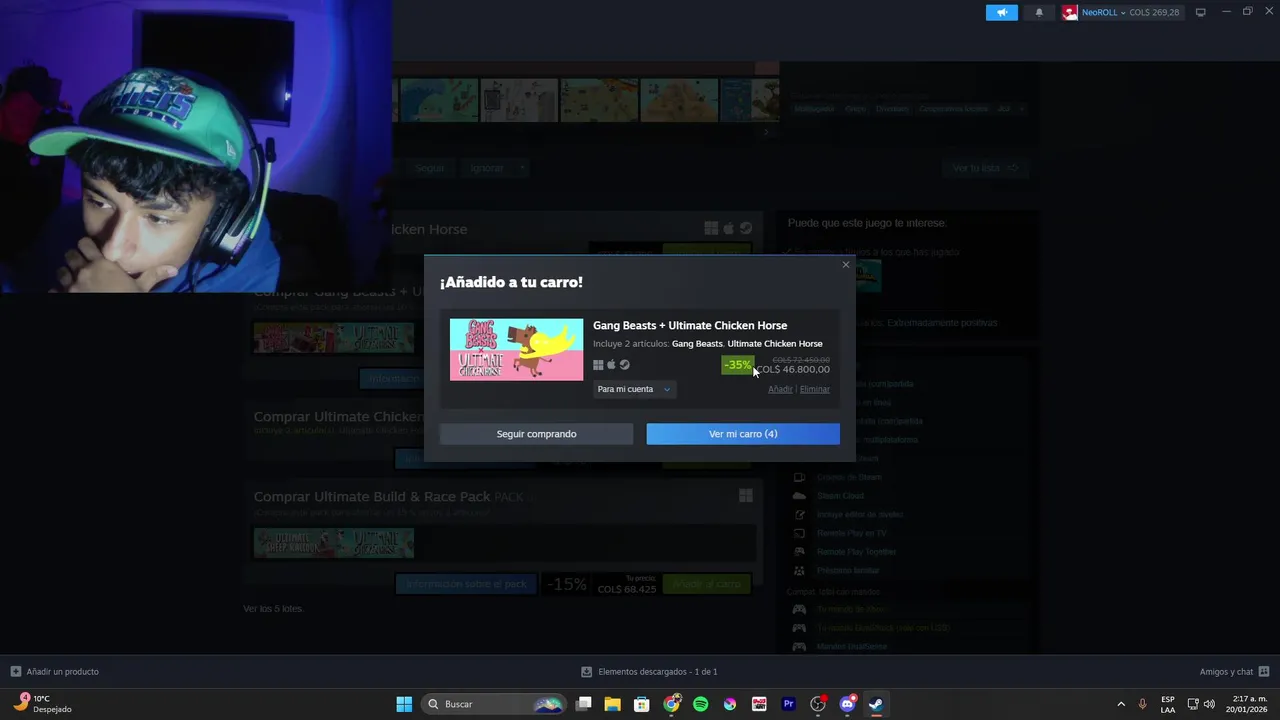Switch Steam to Big Picture mode icon

click(x=1201, y=12)
